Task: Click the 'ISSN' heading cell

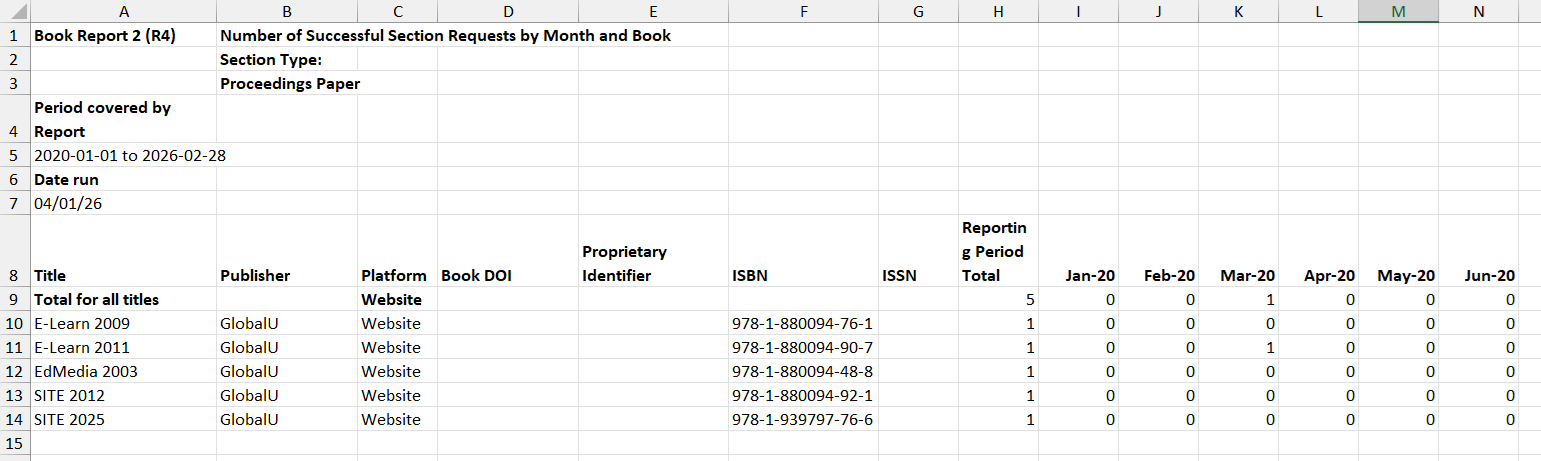Action: [919, 251]
